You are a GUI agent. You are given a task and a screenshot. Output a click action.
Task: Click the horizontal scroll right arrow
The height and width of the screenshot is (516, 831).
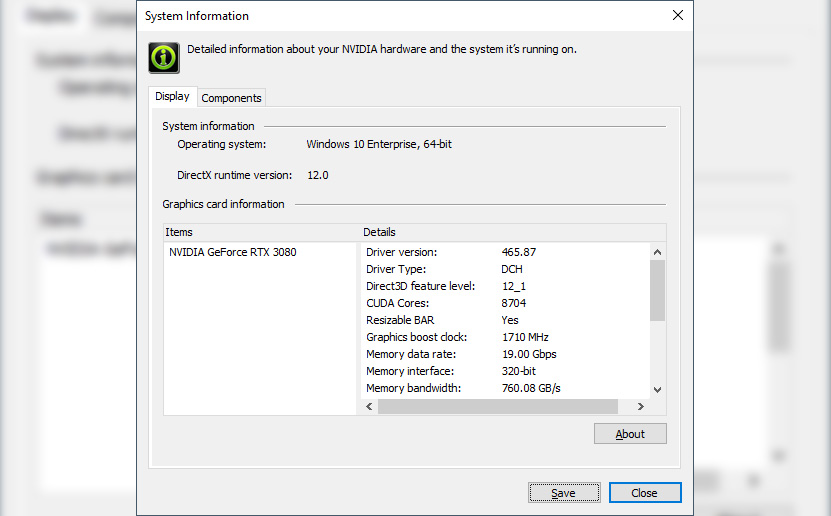click(641, 407)
